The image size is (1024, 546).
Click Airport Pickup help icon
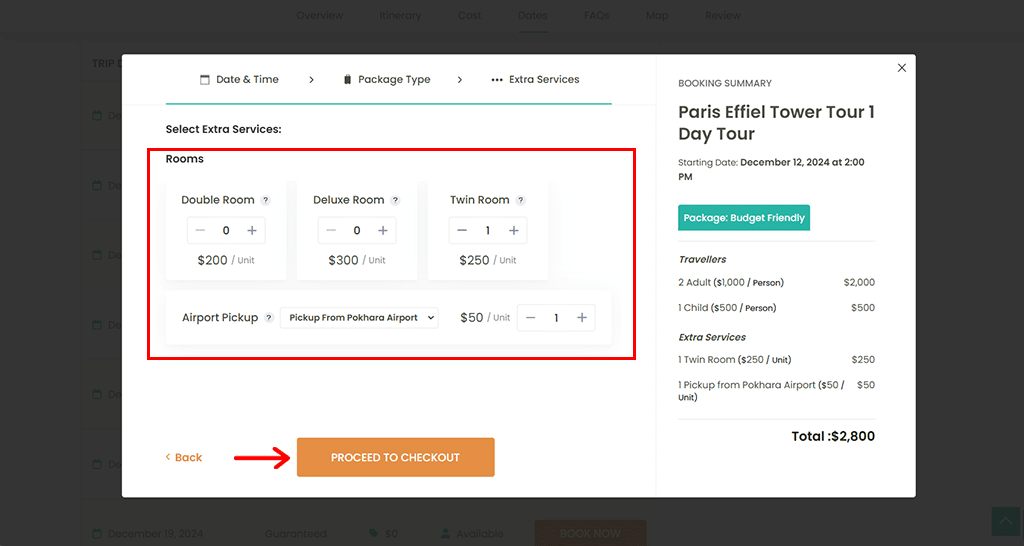point(268,318)
